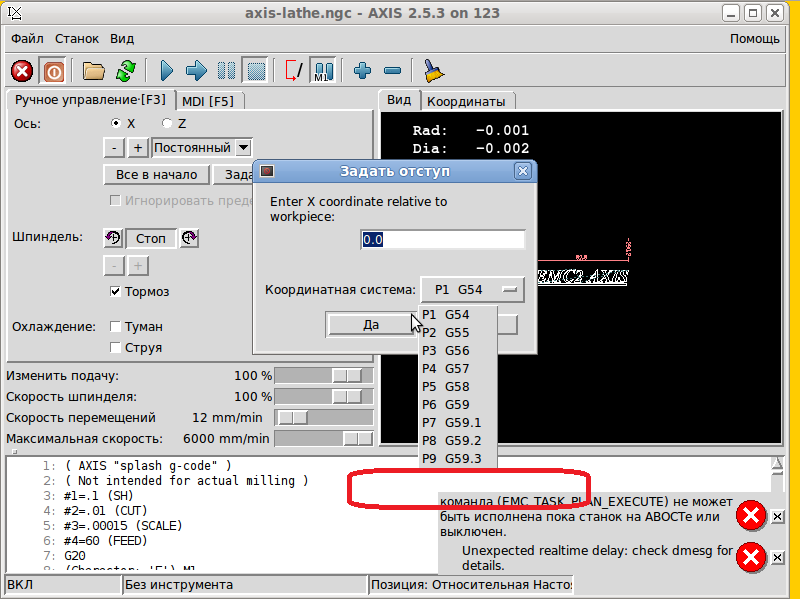Toggle the Emergency Stop red X button
The image size is (800, 600).
click(x=21, y=71)
